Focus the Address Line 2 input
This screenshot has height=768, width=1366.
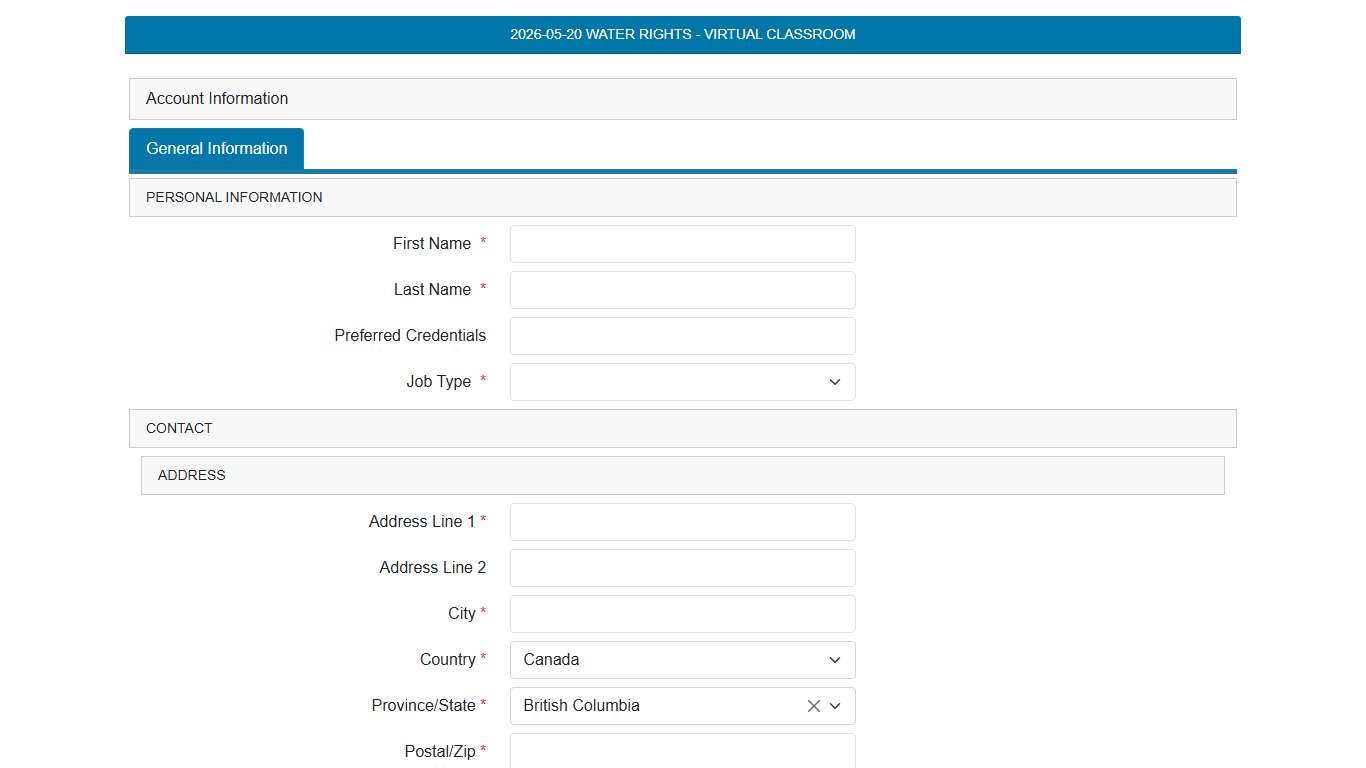point(682,568)
